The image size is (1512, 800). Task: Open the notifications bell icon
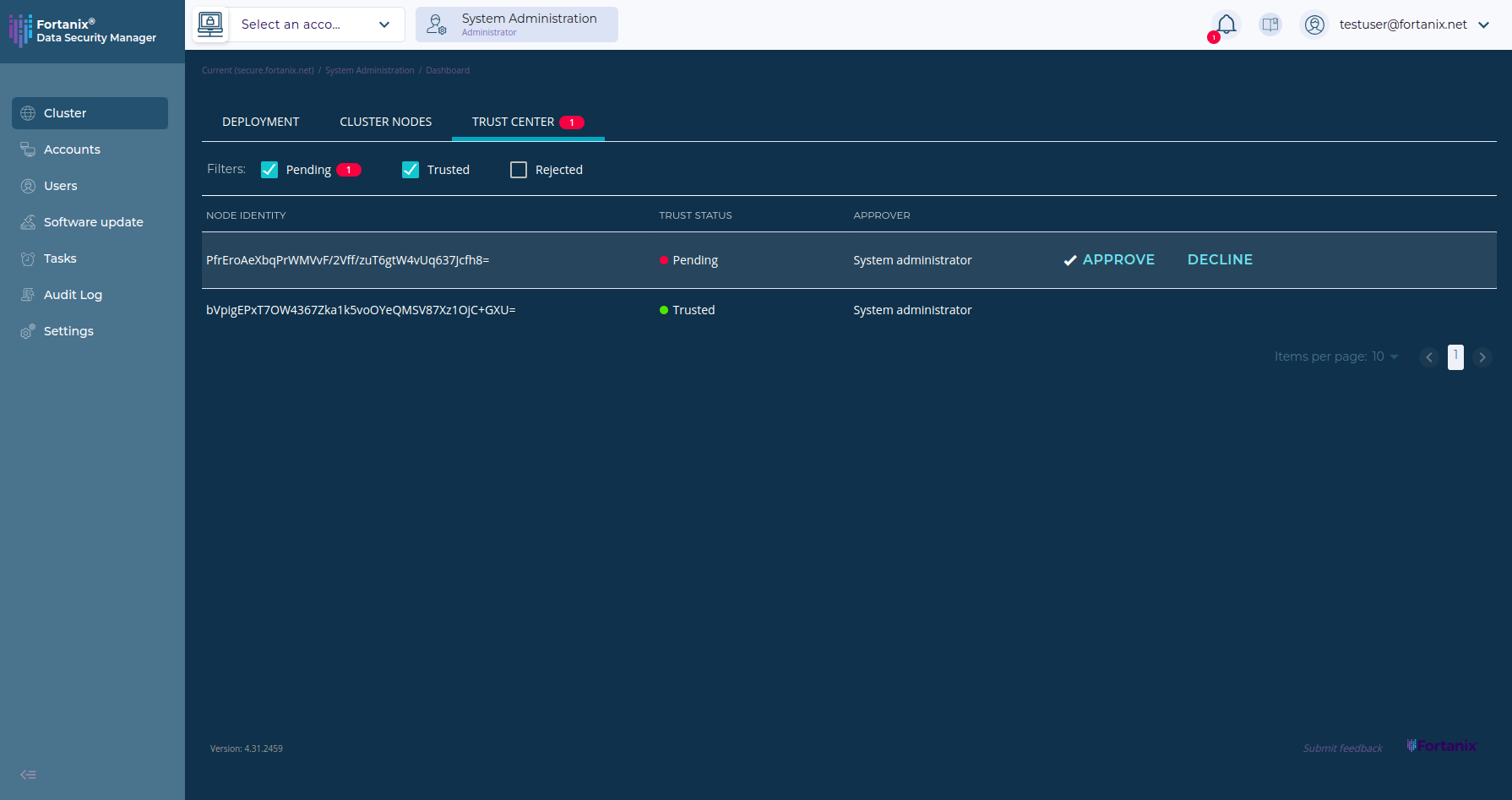(x=1226, y=24)
